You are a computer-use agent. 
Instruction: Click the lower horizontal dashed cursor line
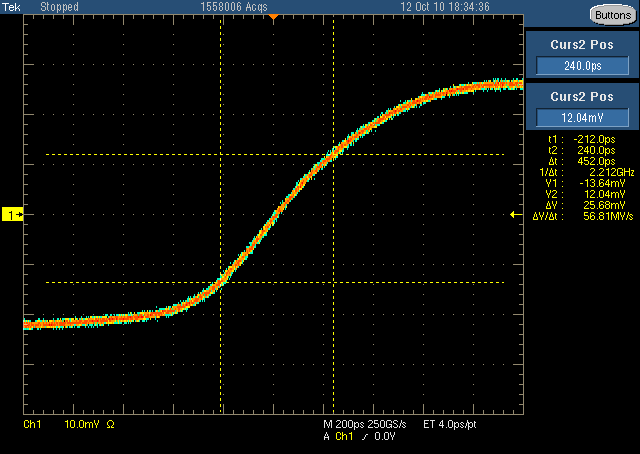coord(275,282)
